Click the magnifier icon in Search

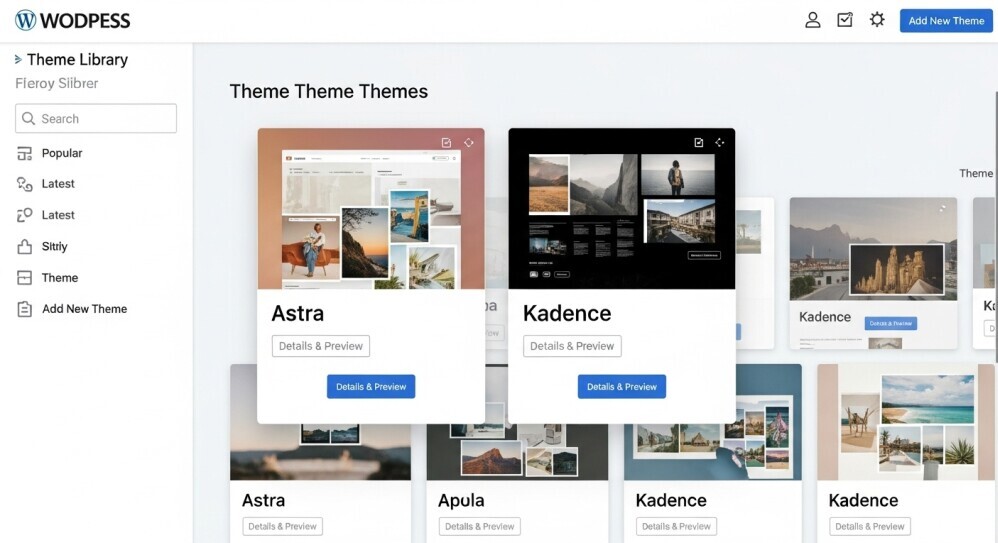pyautogui.click(x=28, y=118)
